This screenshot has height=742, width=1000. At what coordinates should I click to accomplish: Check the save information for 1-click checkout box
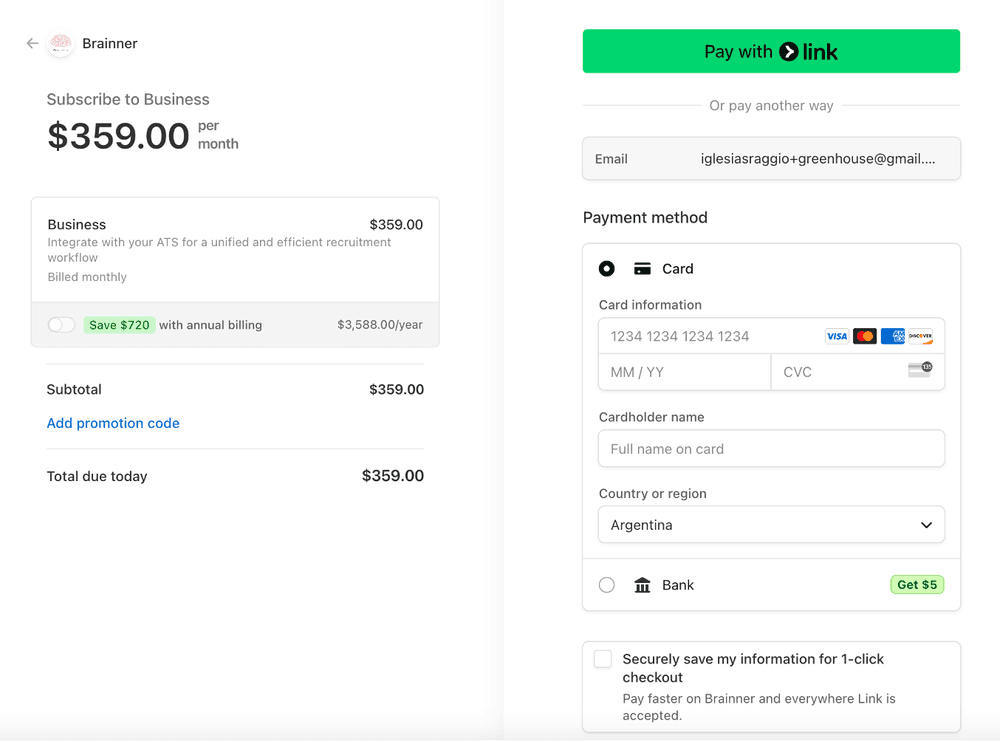click(603, 659)
